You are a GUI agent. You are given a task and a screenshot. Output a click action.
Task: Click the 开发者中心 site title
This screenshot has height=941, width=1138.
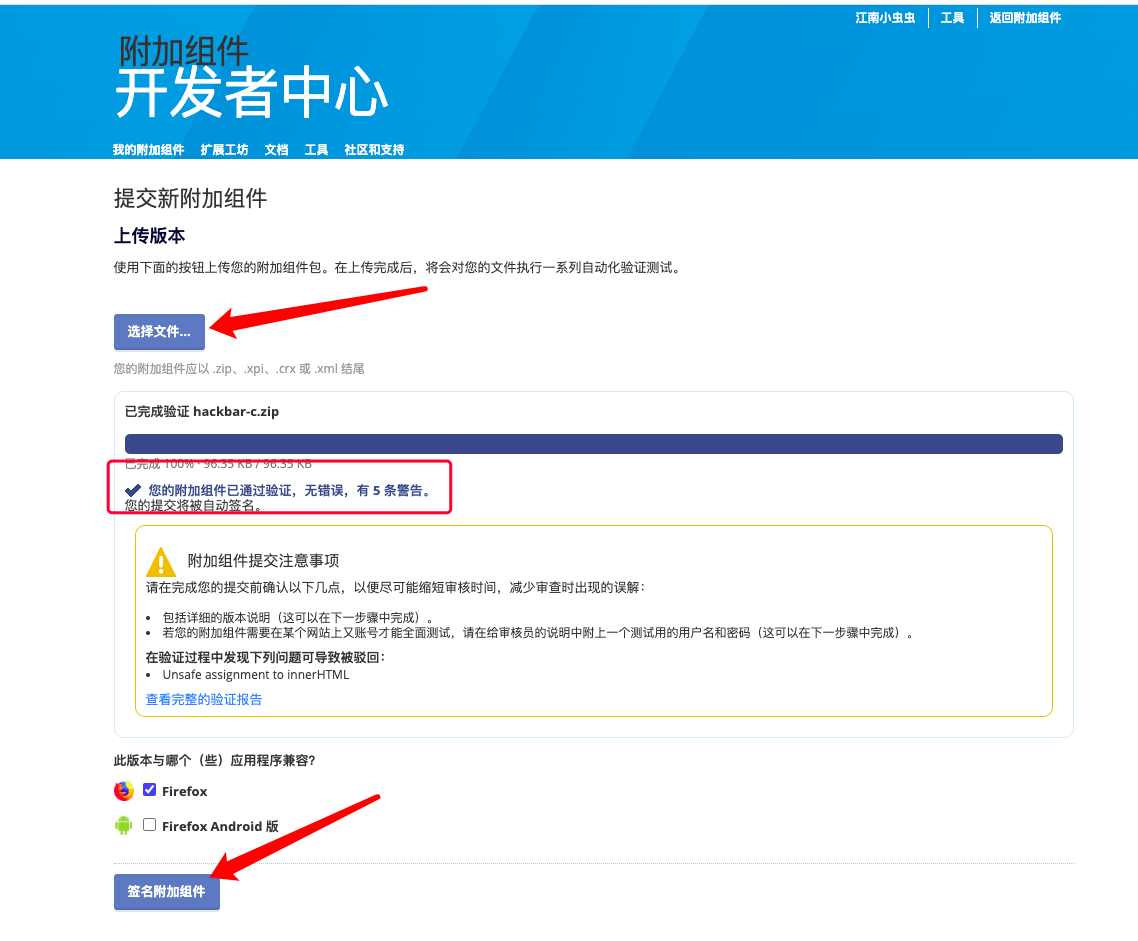pos(252,93)
